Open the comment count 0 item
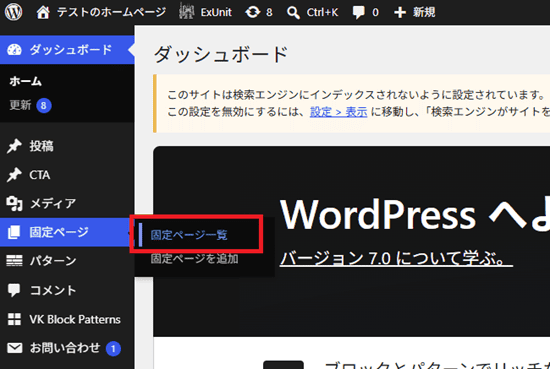This screenshot has height=369, width=550. (375, 12)
